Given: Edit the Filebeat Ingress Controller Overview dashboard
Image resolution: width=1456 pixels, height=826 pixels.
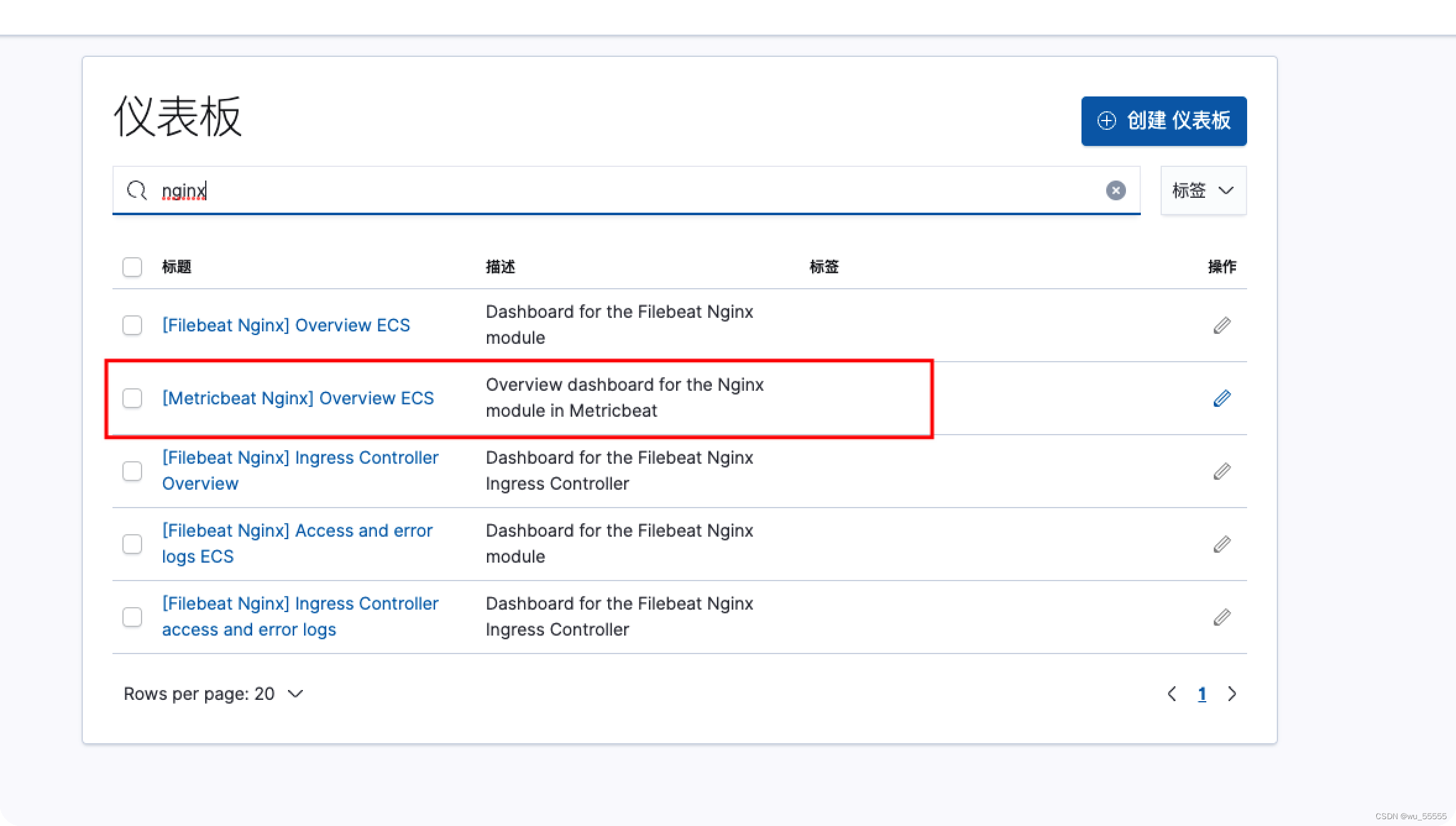Looking at the screenshot, I should point(1221,471).
